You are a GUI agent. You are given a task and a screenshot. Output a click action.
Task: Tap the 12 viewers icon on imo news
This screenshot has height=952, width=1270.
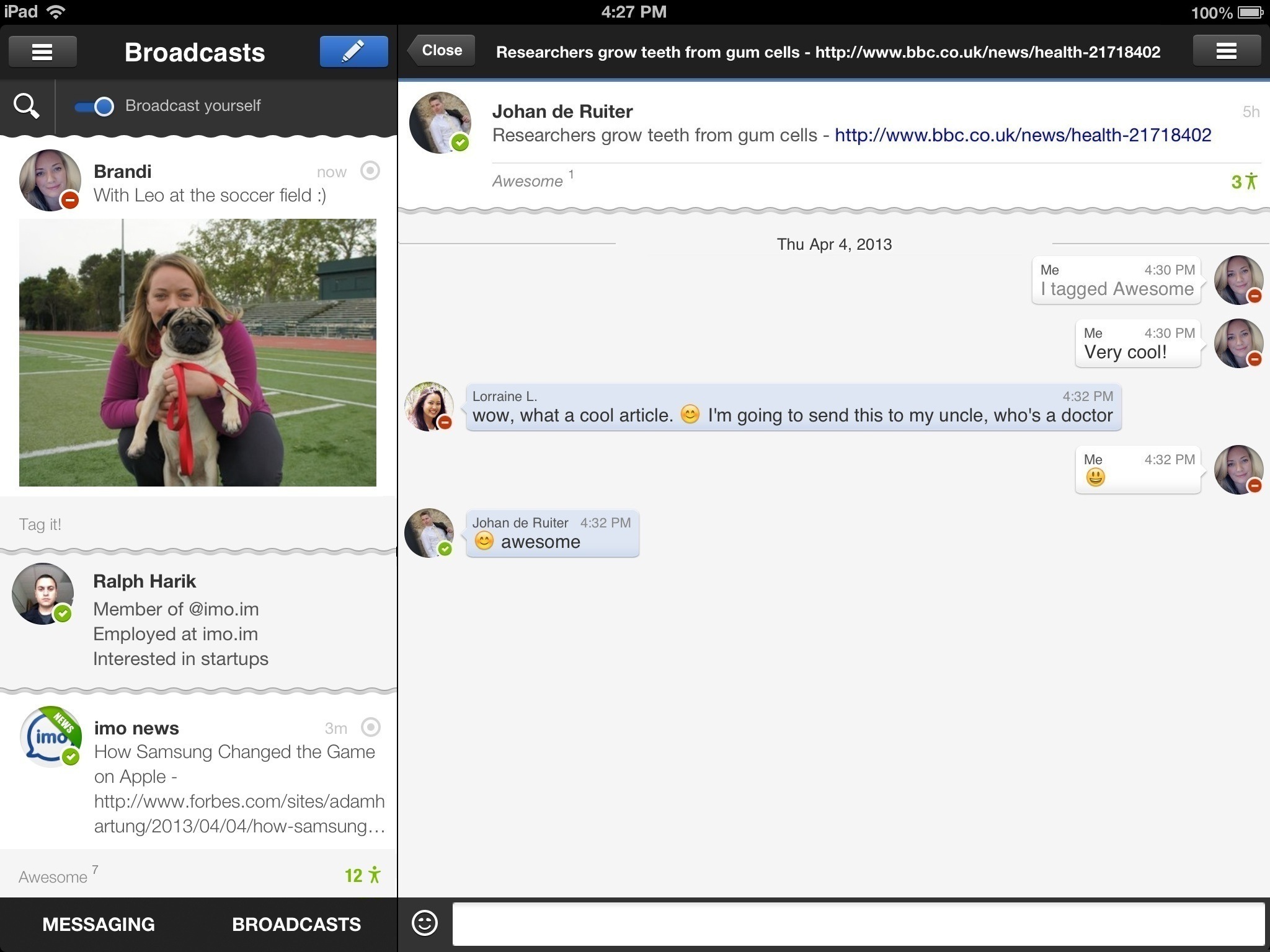tap(362, 875)
